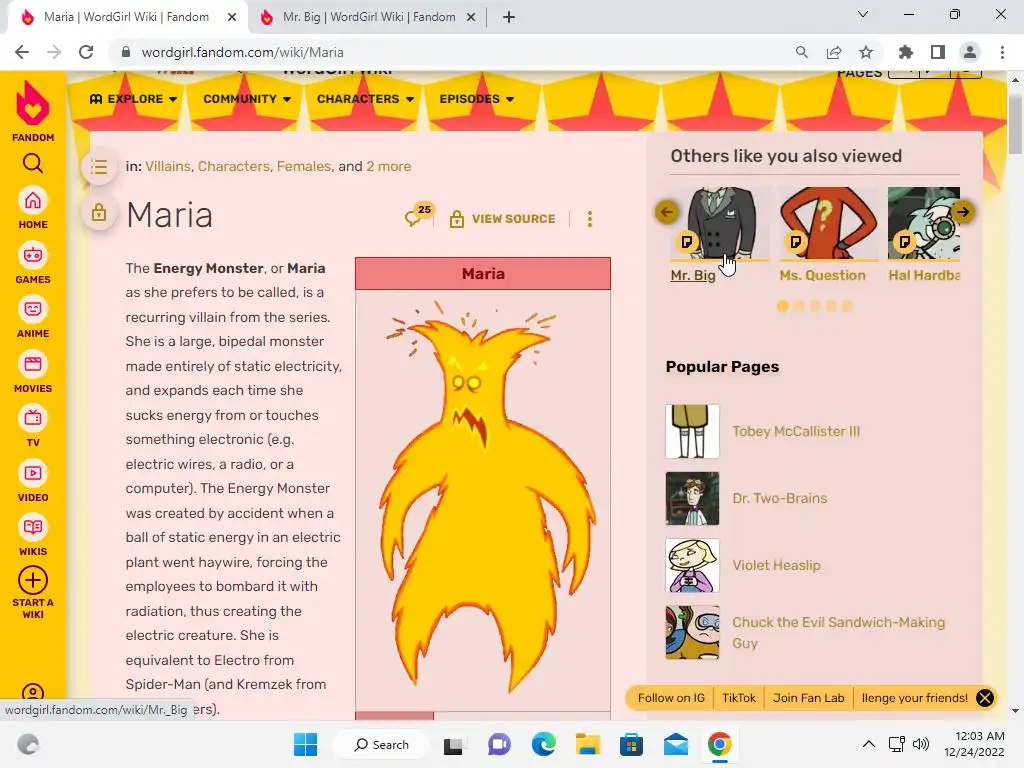1024x768 pixels.
Task: Open the page more-options vertical dots
Action: (x=590, y=219)
